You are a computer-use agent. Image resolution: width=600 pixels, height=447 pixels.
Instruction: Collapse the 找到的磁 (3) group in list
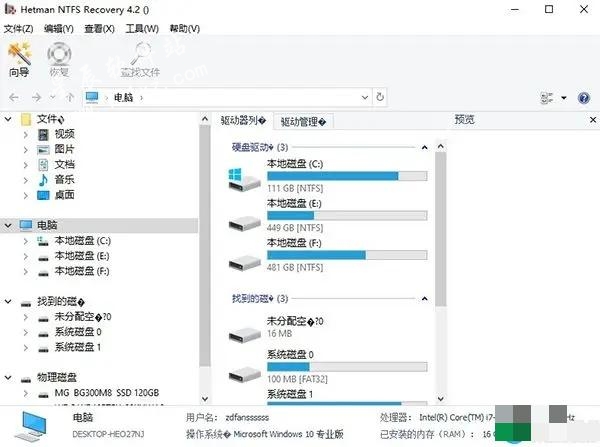point(424,299)
